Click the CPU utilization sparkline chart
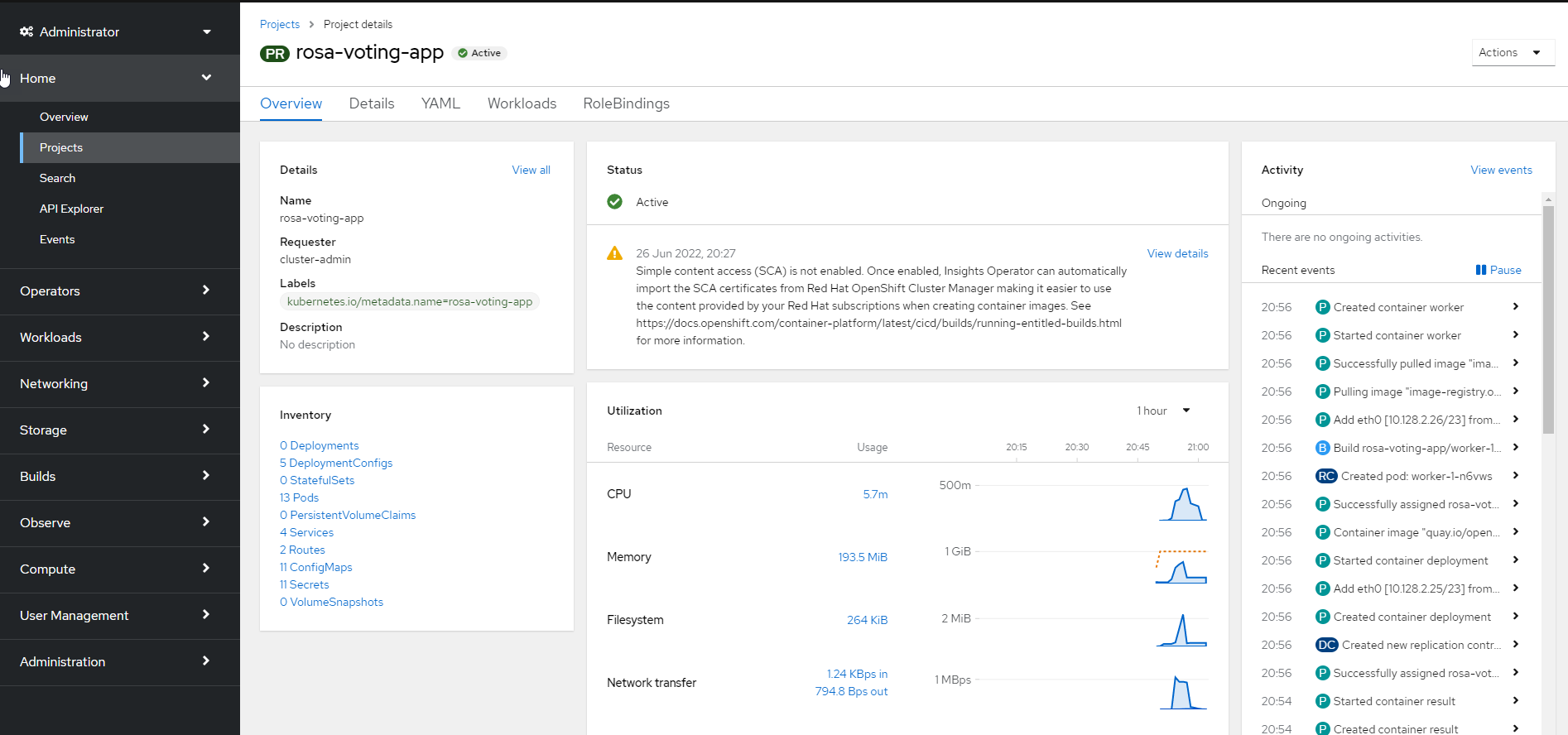This screenshot has height=735, width=1568. (1182, 503)
